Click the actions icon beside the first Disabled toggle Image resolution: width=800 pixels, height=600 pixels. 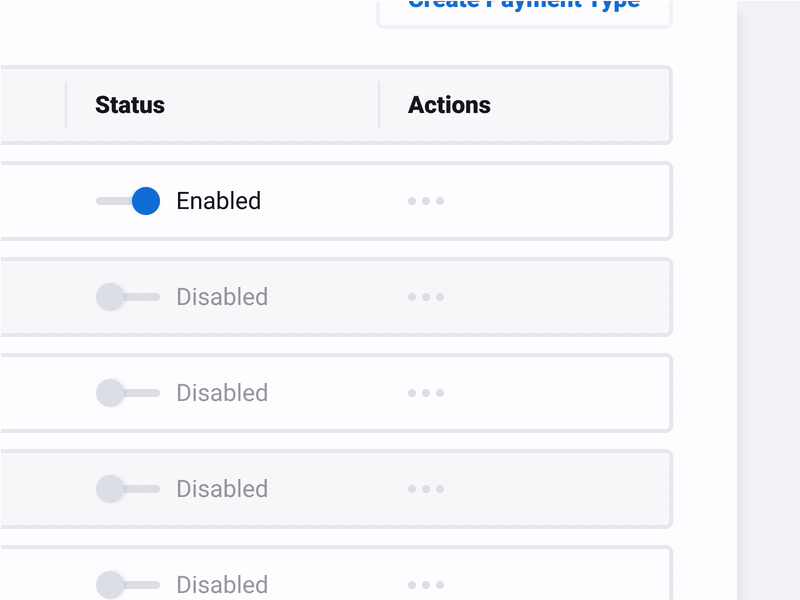pyautogui.click(x=427, y=296)
